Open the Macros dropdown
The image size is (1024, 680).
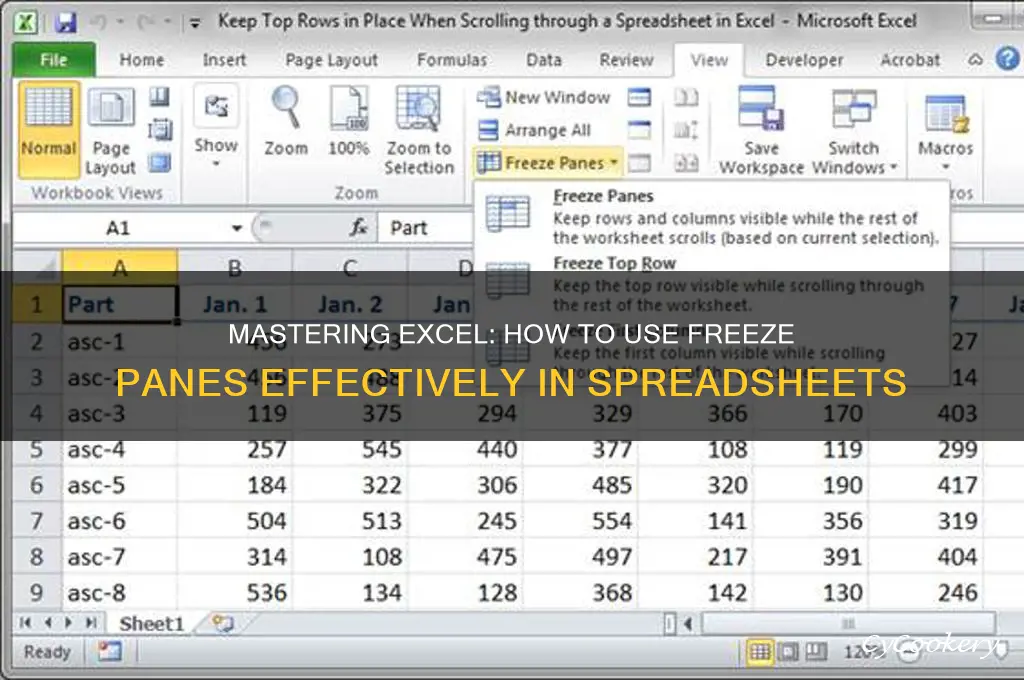pyautogui.click(x=946, y=130)
